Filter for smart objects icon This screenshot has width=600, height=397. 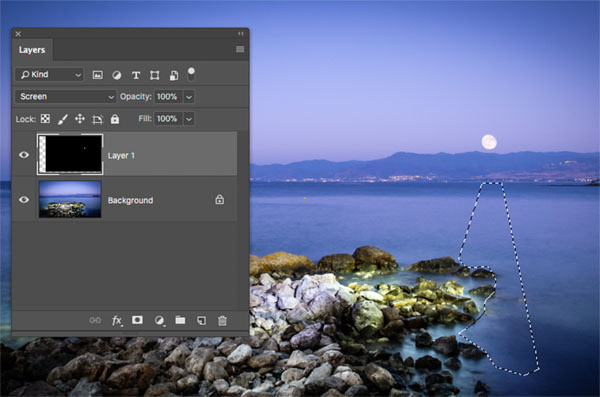coord(174,75)
